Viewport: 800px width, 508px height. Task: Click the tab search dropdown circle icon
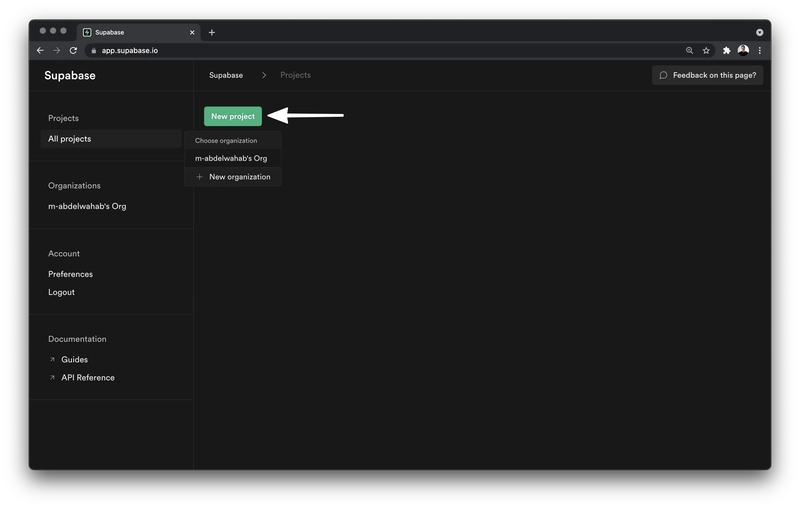point(760,33)
